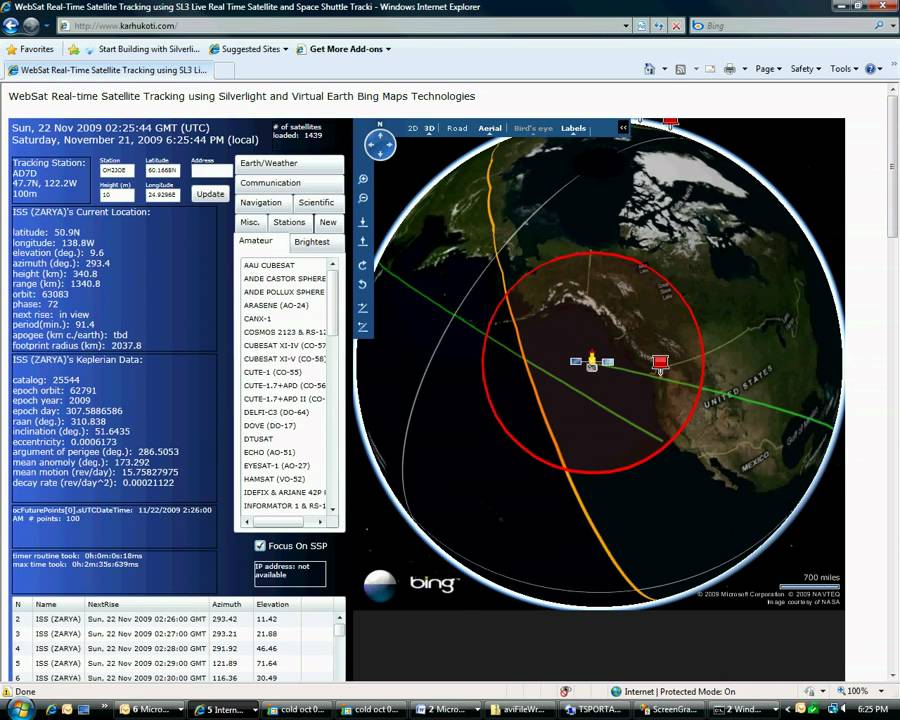
Task: Click the lower N orientation icon
Action: (x=363, y=327)
